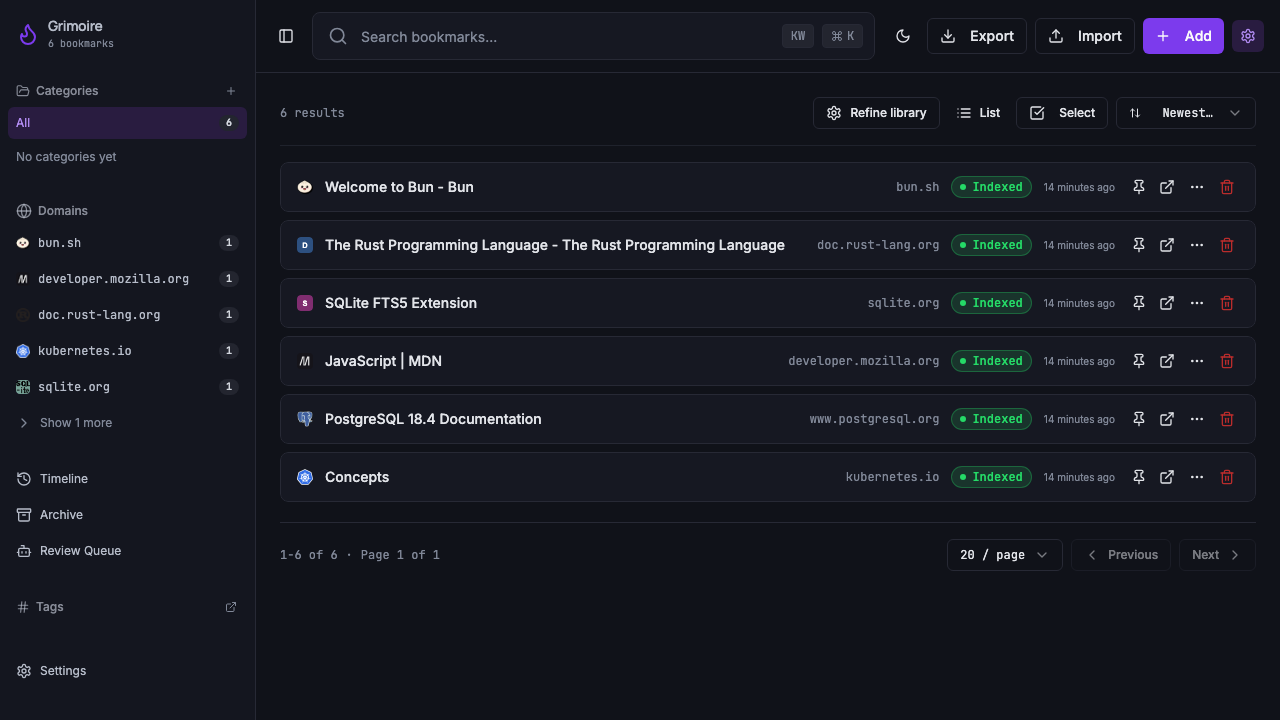Screen dimensions: 1280x720
Task: Open the Concepts bookmark externally
Action: [x=1167, y=477]
